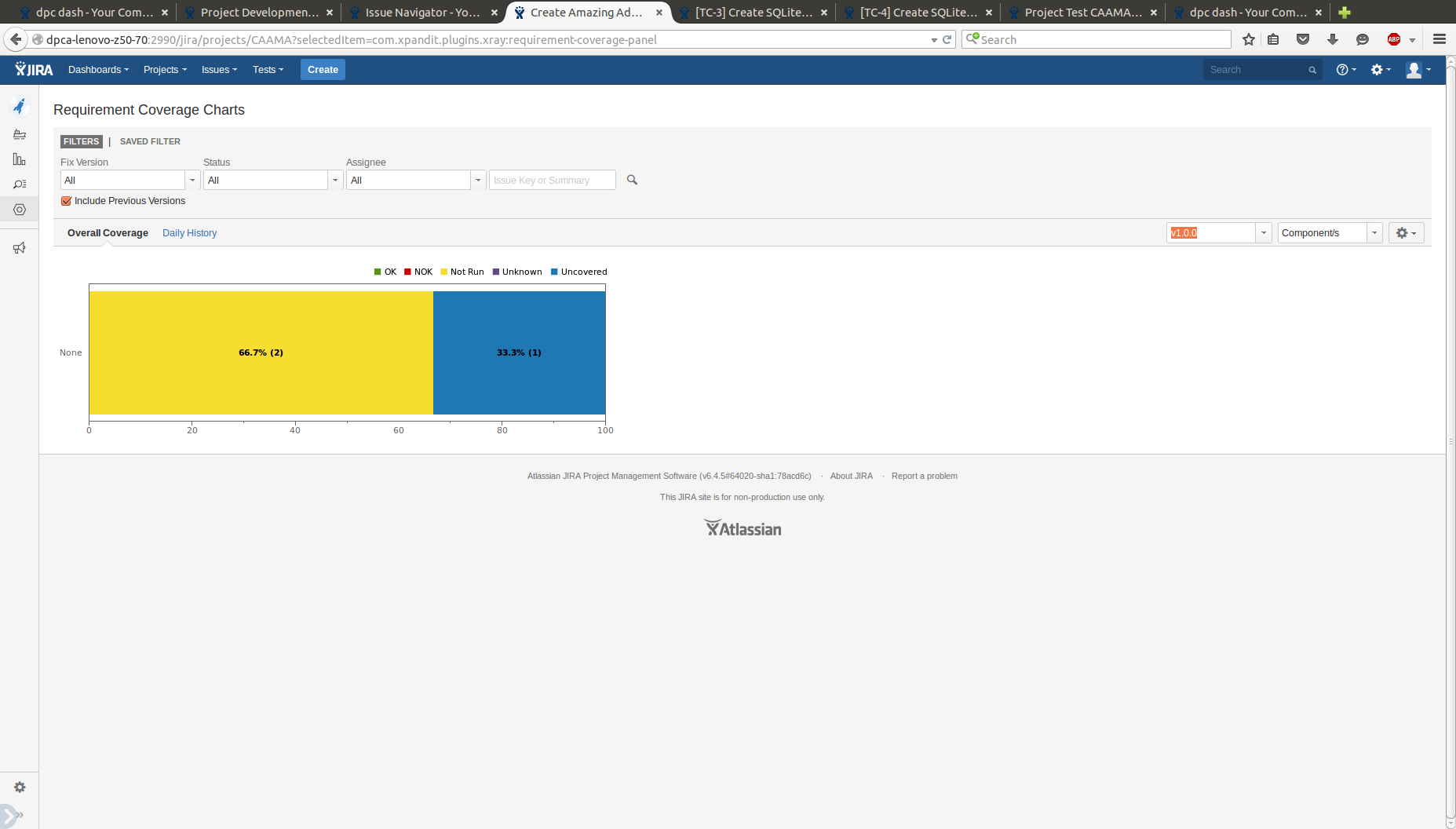The height and width of the screenshot is (829, 1456).
Task: Click the JIRA logo in header
Action: (34, 70)
